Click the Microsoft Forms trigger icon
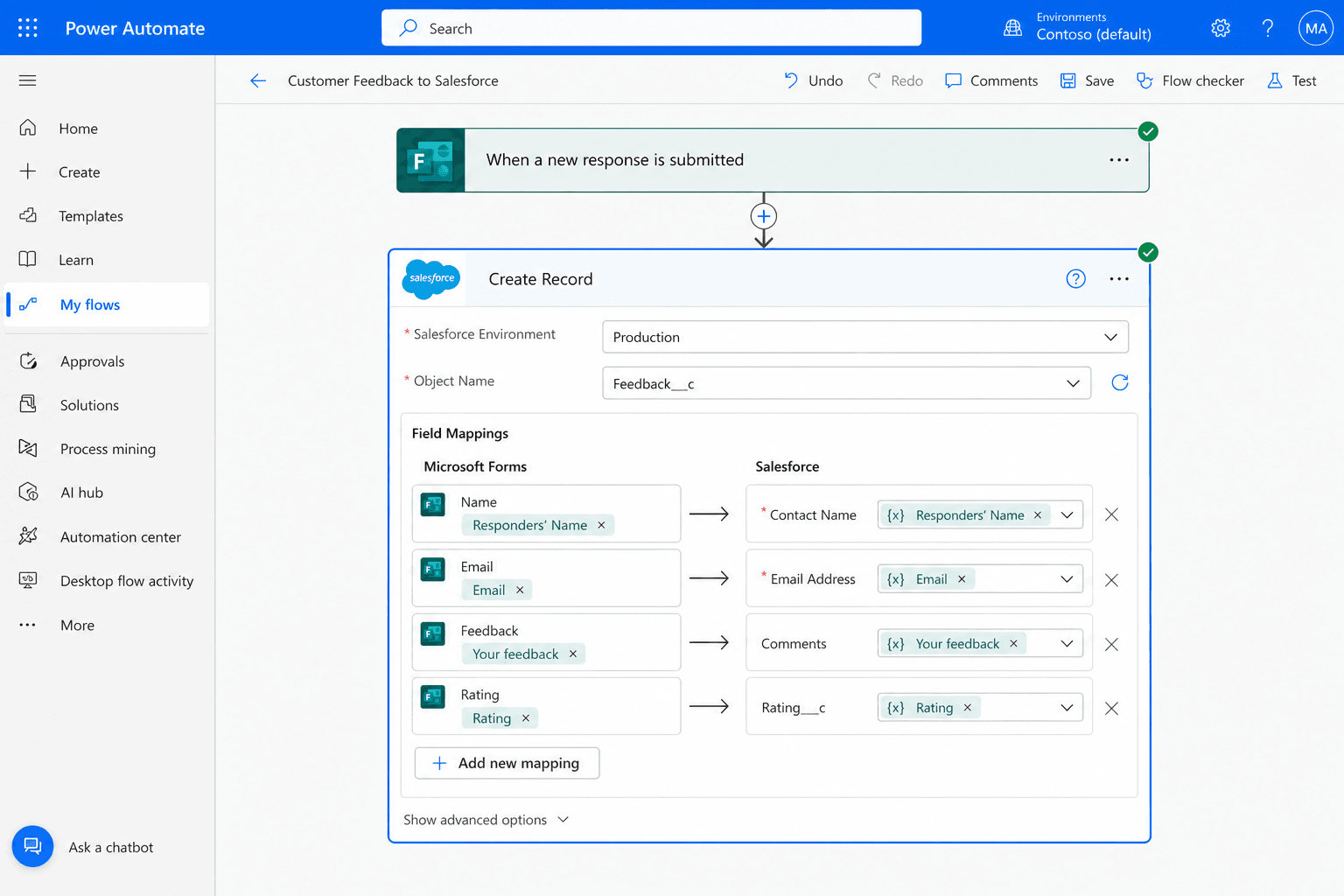The image size is (1344, 896). coord(430,160)
